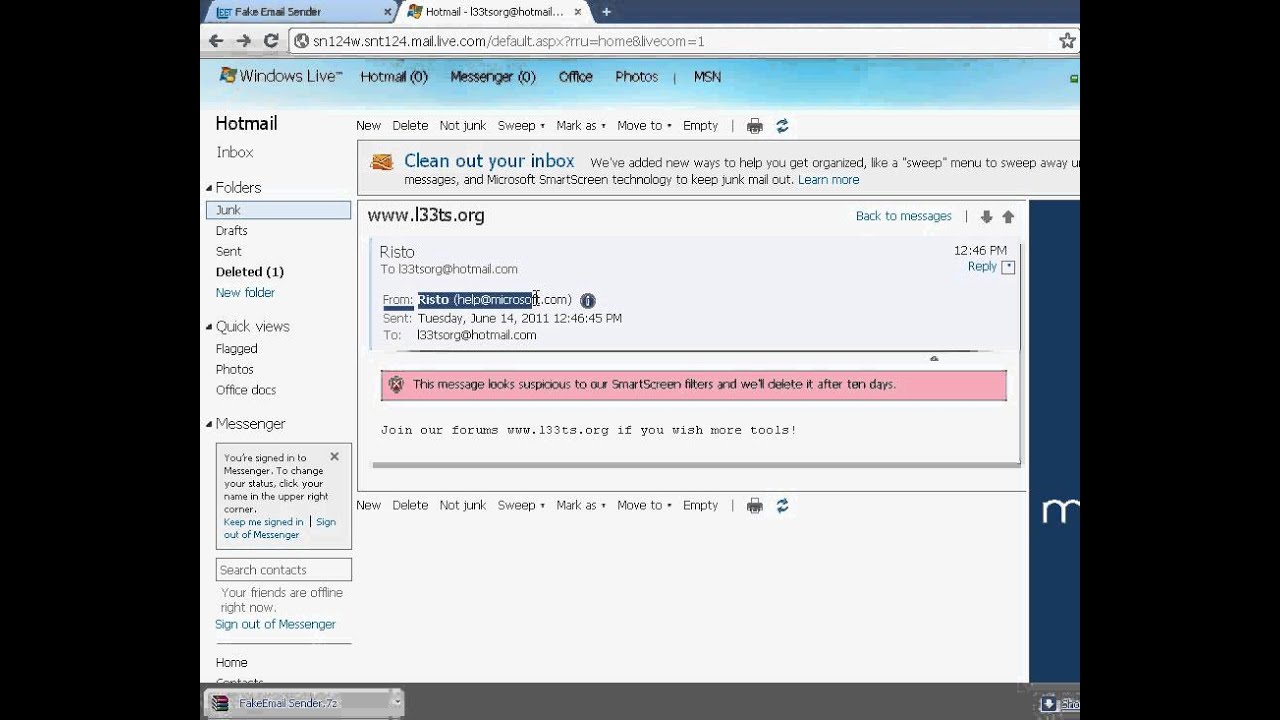Click bottom Delete button

(x=410, y=506)
